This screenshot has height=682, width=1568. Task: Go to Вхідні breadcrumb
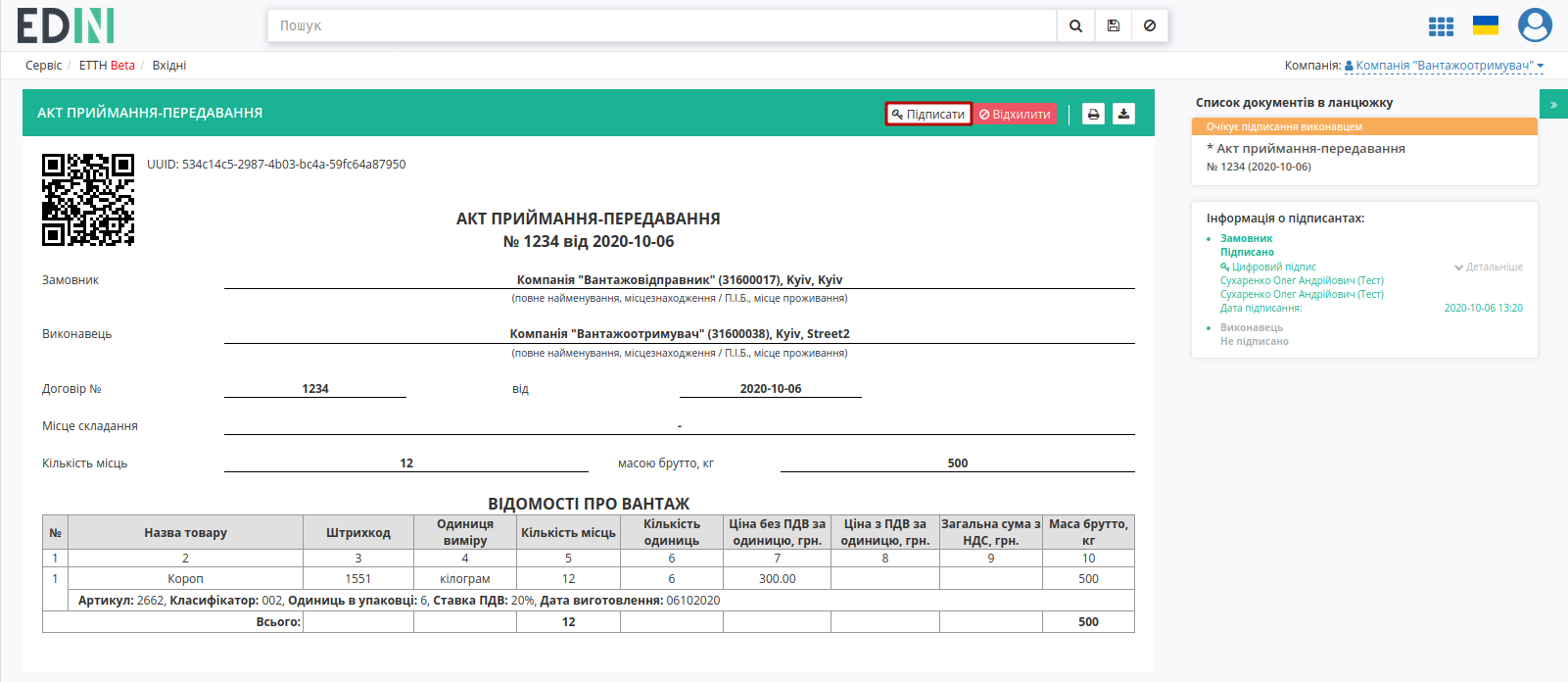[x=169, y=66]
